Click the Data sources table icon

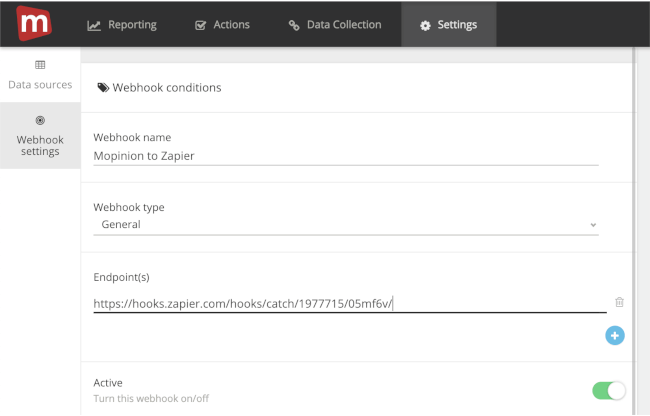(x=40, y=65)
